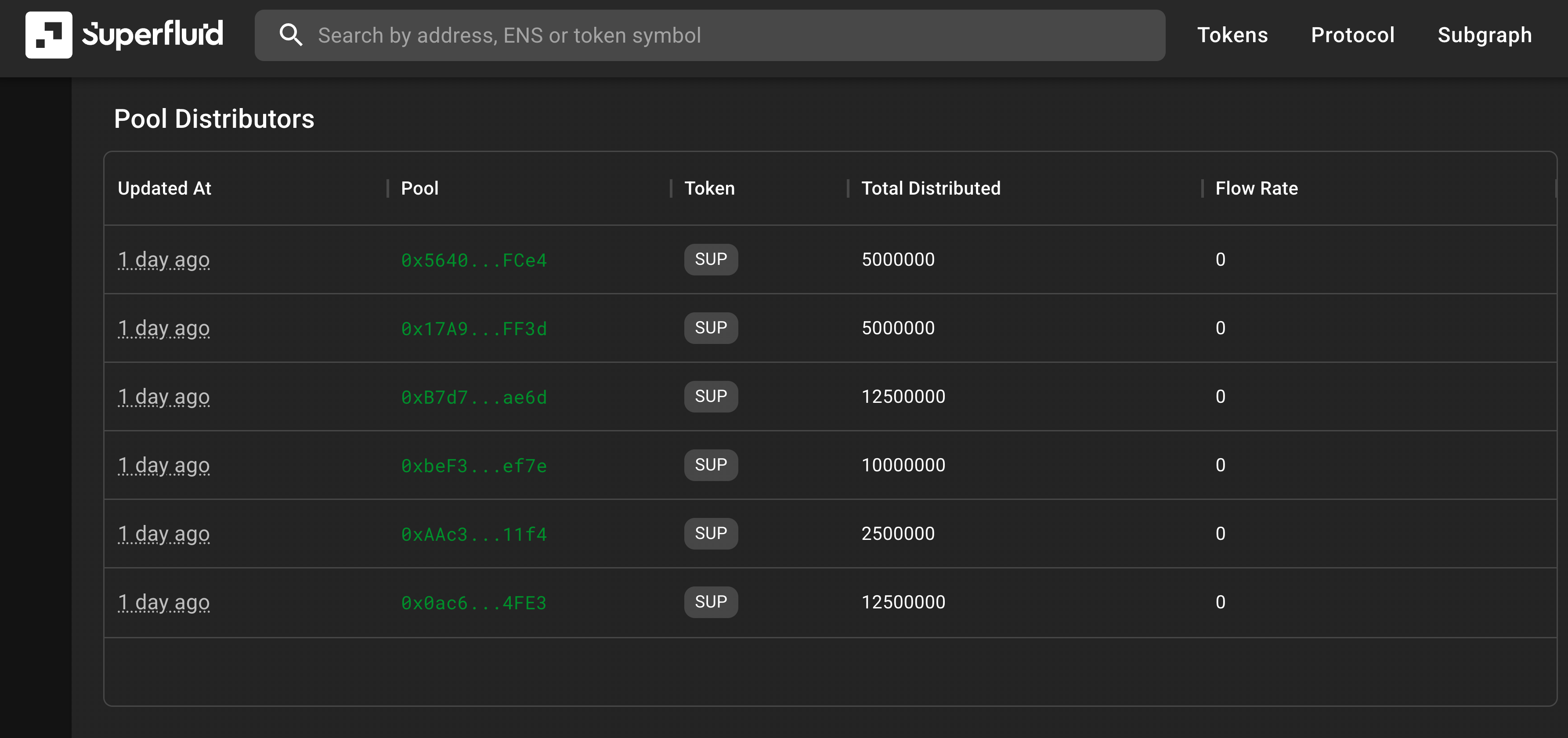Open the Subgraph menu item
This screenshot has width=1568, height=738.
(1484, 35)
